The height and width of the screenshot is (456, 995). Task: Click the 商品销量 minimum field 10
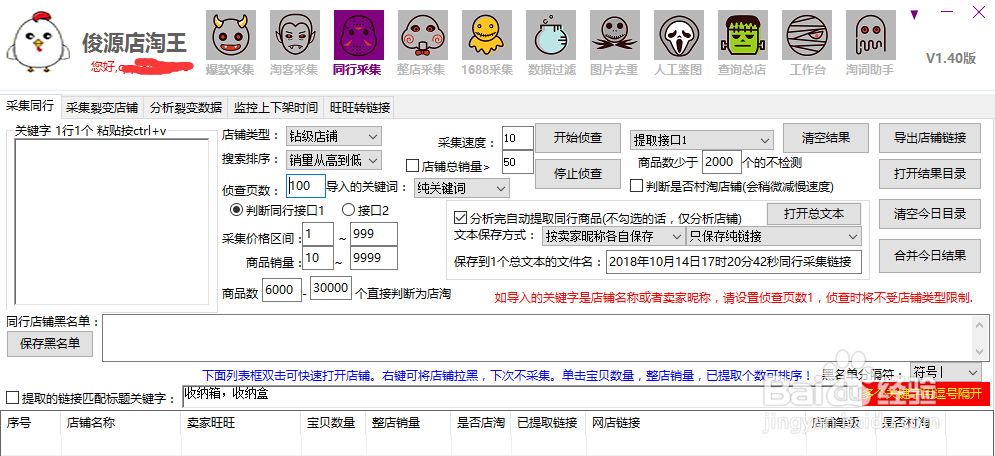coord(318,259)
